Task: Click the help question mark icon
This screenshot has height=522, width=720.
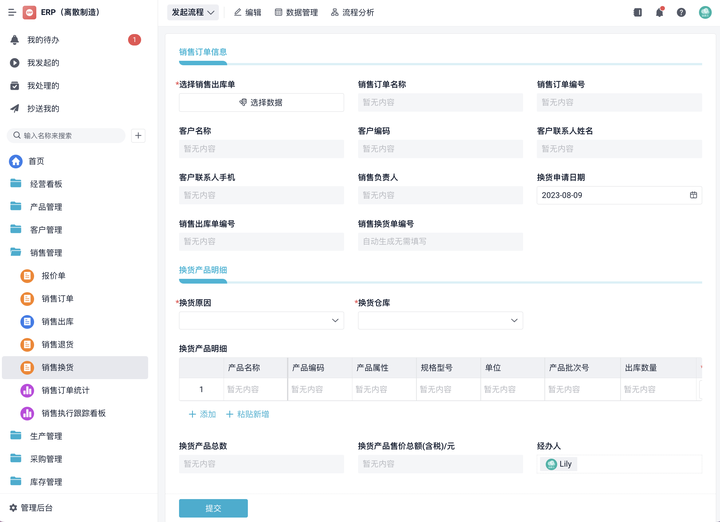Action: pos(681,13)
